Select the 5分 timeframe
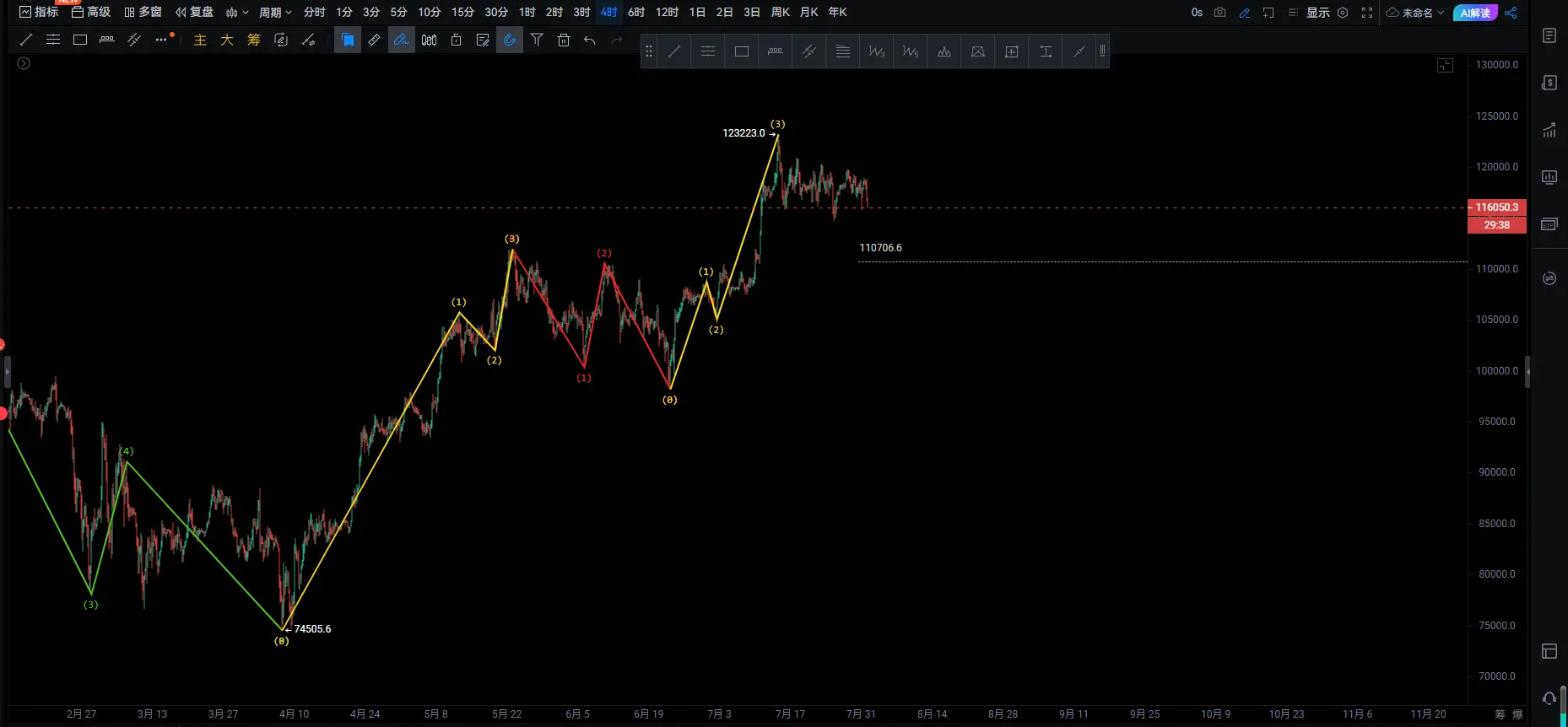Image resolution: width=1568 pixels, height=727 pixels. [398, 12]
